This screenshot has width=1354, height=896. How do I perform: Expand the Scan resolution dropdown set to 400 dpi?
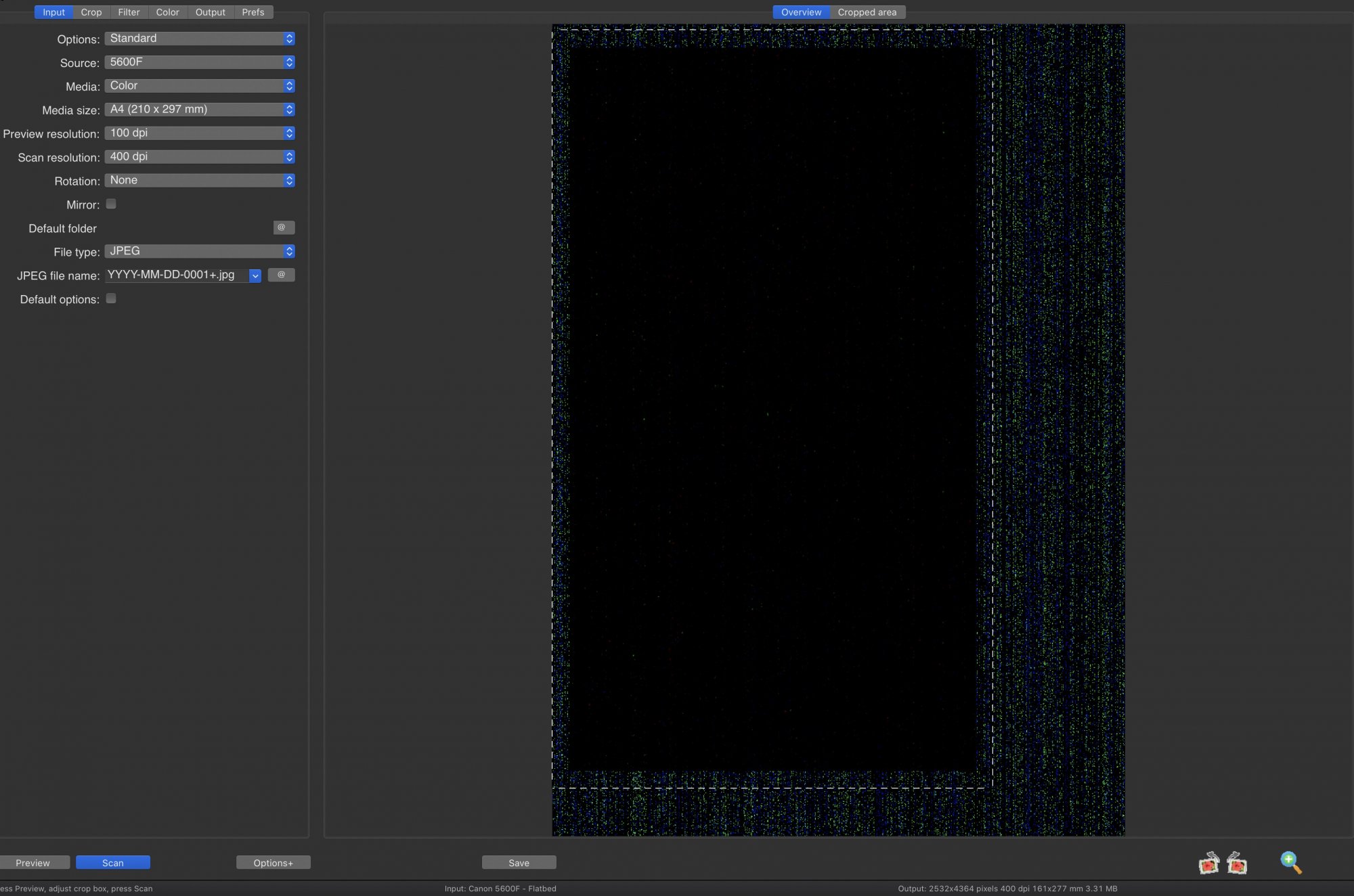(199, 157)
